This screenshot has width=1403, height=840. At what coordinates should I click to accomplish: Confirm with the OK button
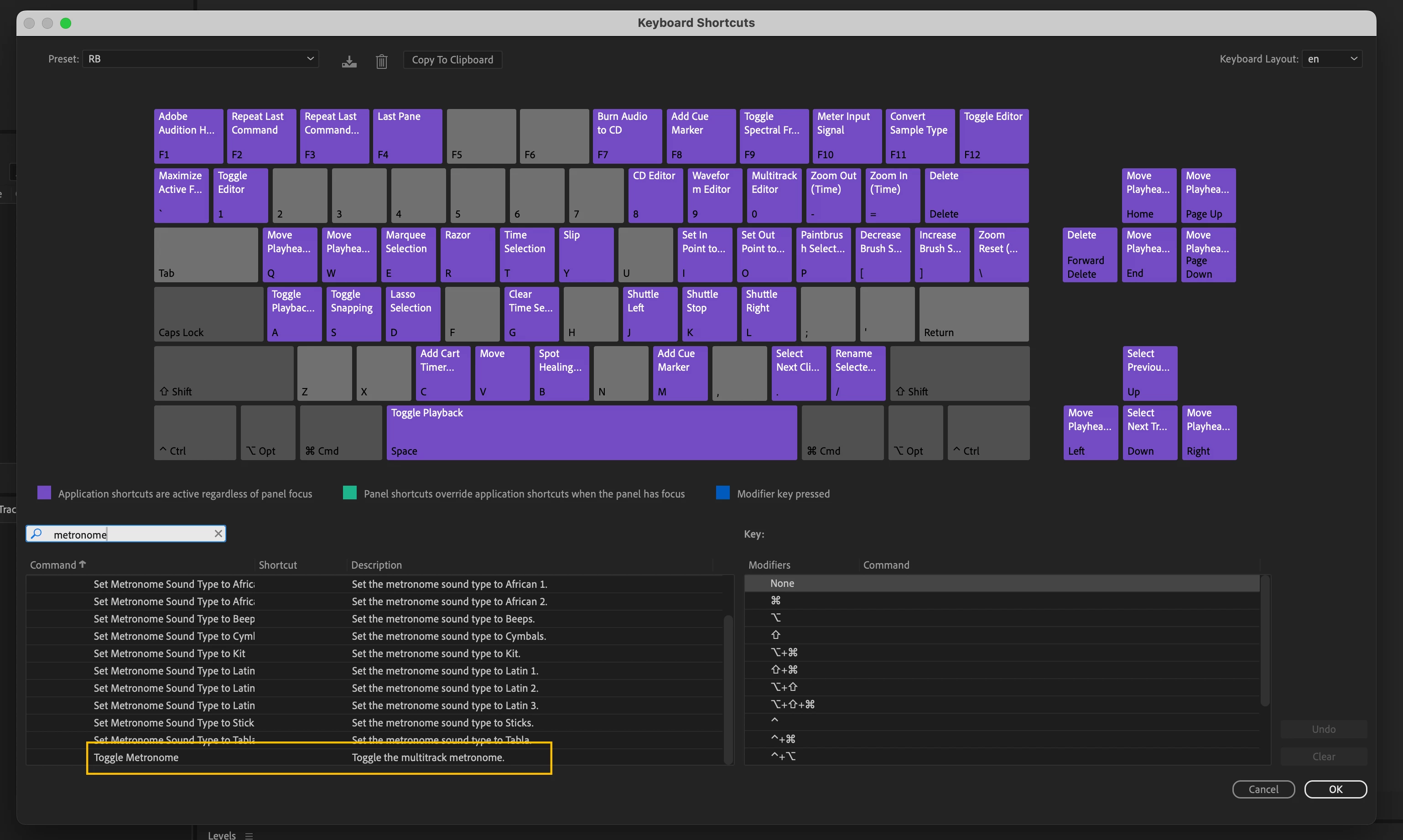tap(1335, 789)
